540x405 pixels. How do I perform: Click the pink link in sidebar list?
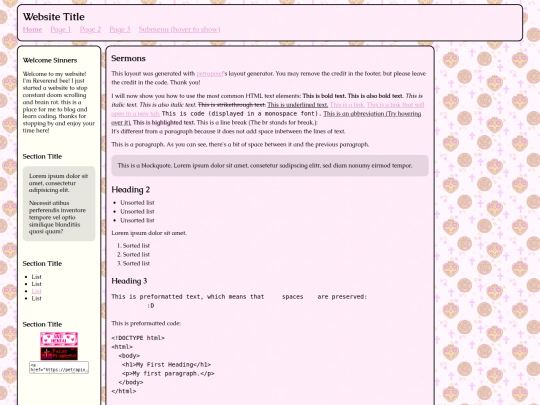[x=37, y=291]
